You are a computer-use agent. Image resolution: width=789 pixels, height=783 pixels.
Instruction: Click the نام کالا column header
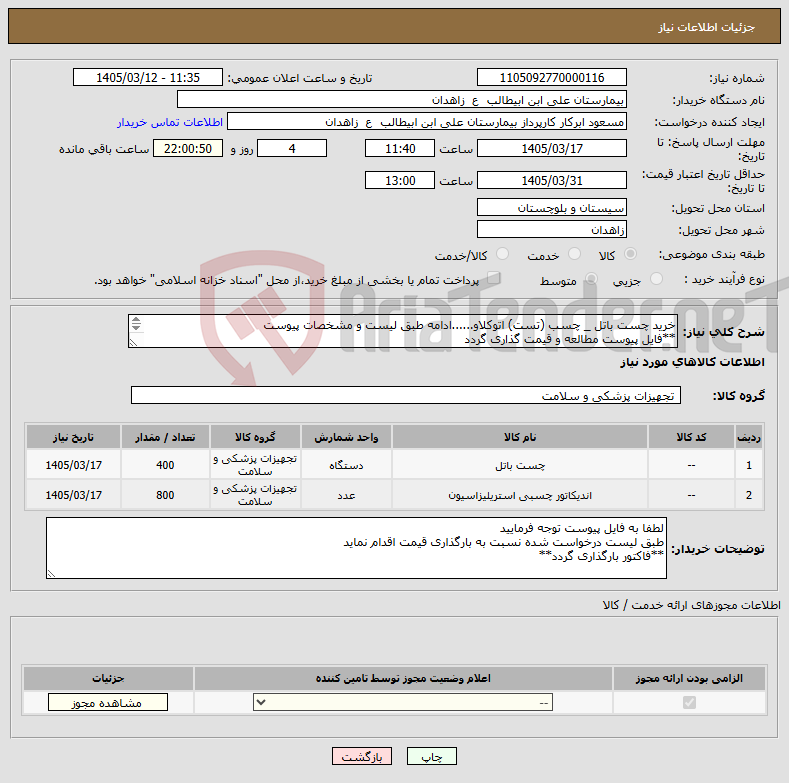[x=520, y=437]
